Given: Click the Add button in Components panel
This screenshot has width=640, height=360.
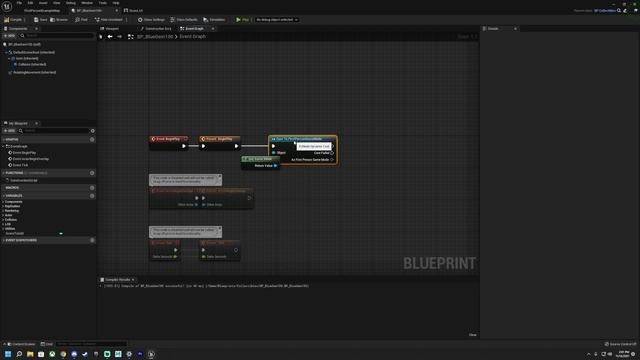Looking at the screenshot, I should pyautogui.click(x=9, y=36).
